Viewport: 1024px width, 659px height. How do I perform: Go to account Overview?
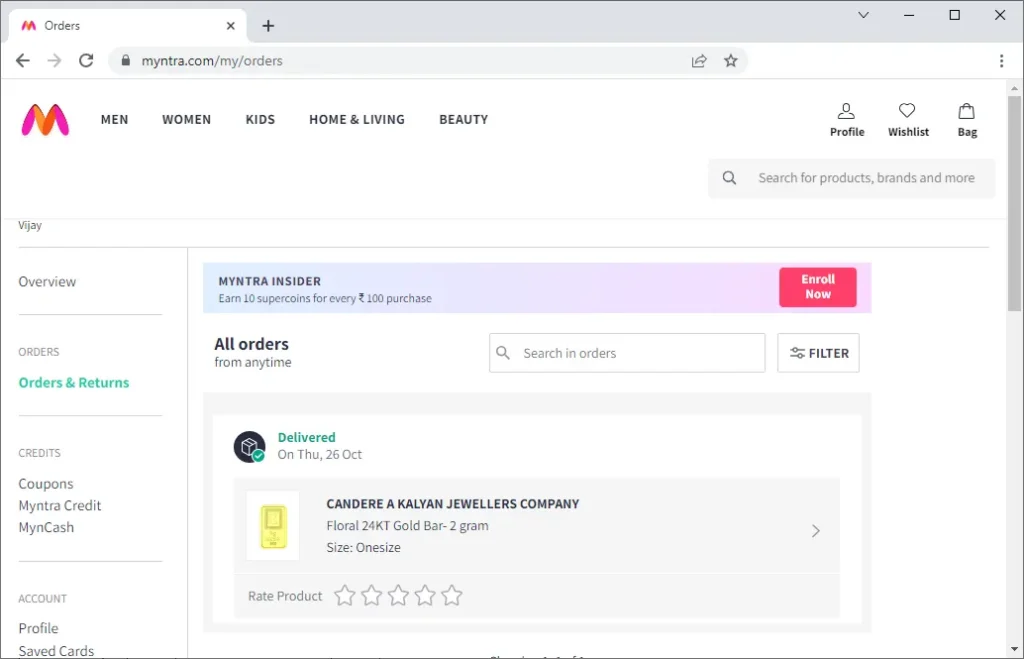[47, 281]
